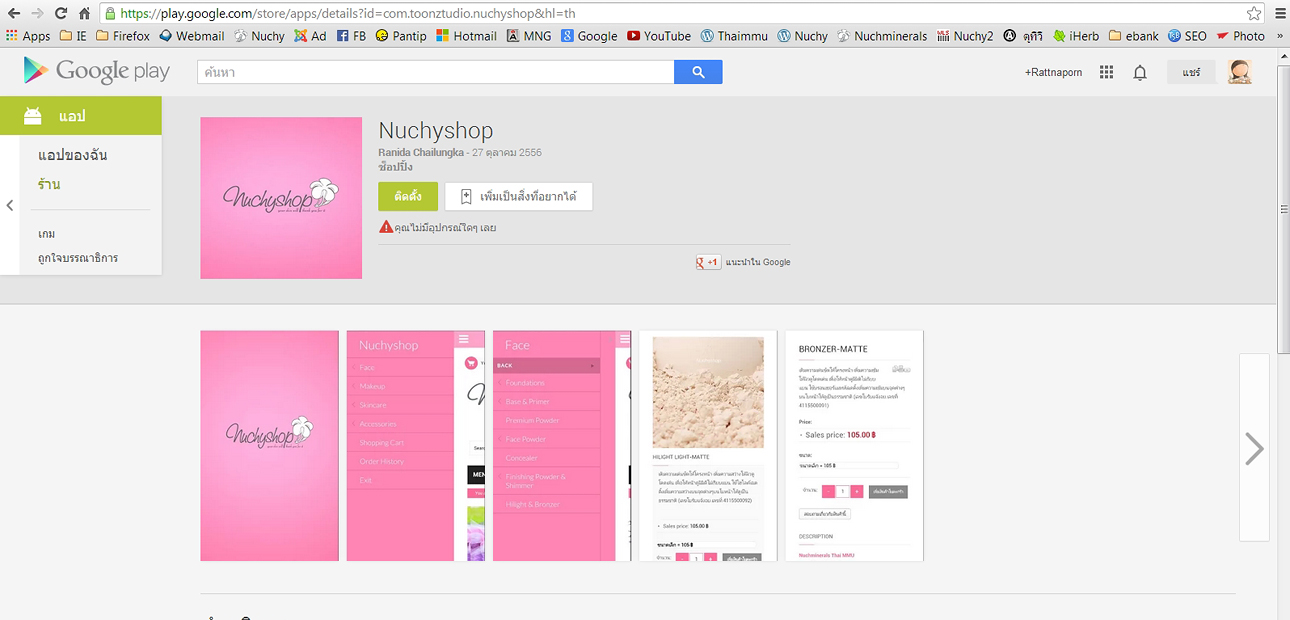This screenshot has height=620, width=1290.
Task: Open the Nuchminerals bookmark
Action: click(x=883, y=36)
